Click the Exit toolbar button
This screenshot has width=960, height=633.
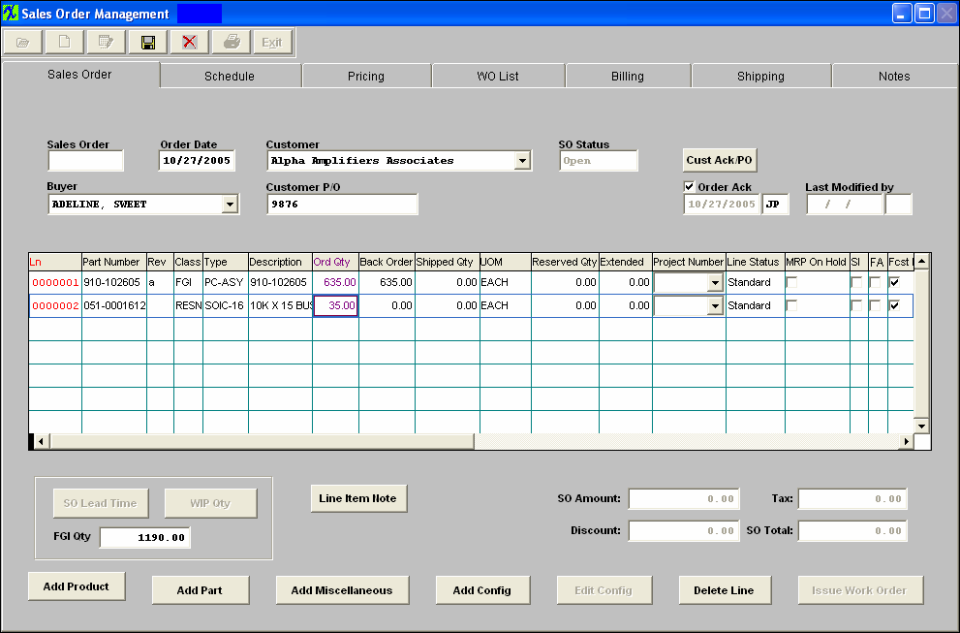(271, 42)
